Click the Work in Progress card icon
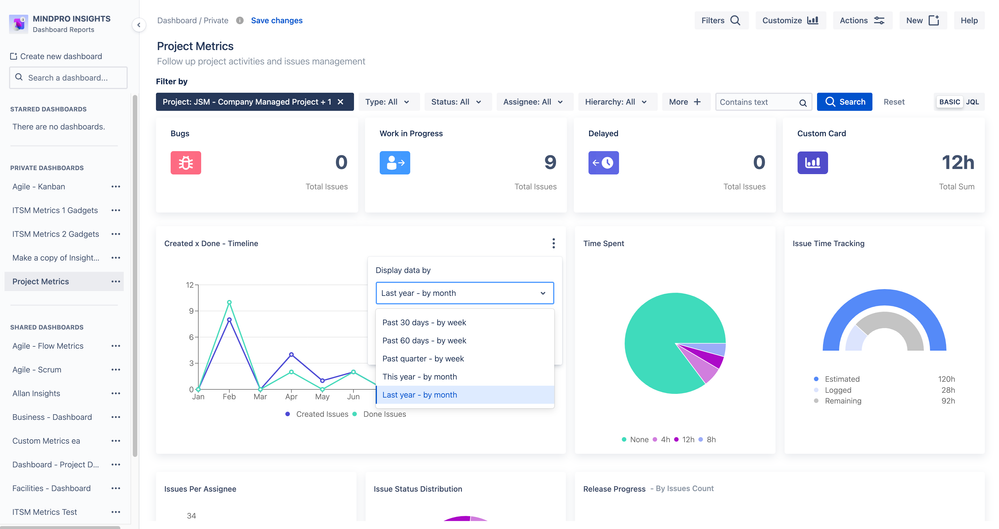This screenshot has height=529, width=999. 395,163
